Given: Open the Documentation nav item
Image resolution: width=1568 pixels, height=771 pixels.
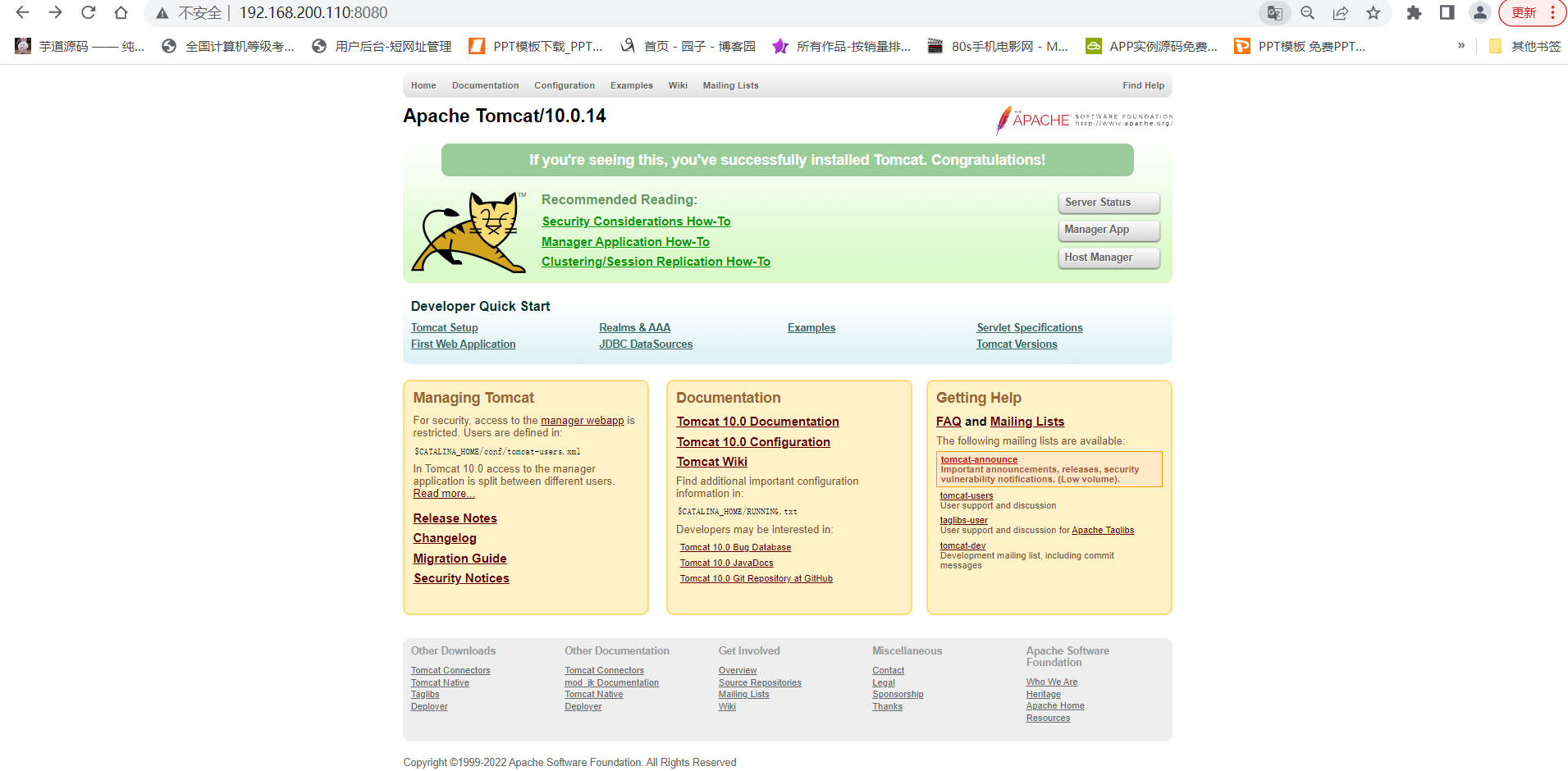Looking at the screenshot, I should click(485, 85).
